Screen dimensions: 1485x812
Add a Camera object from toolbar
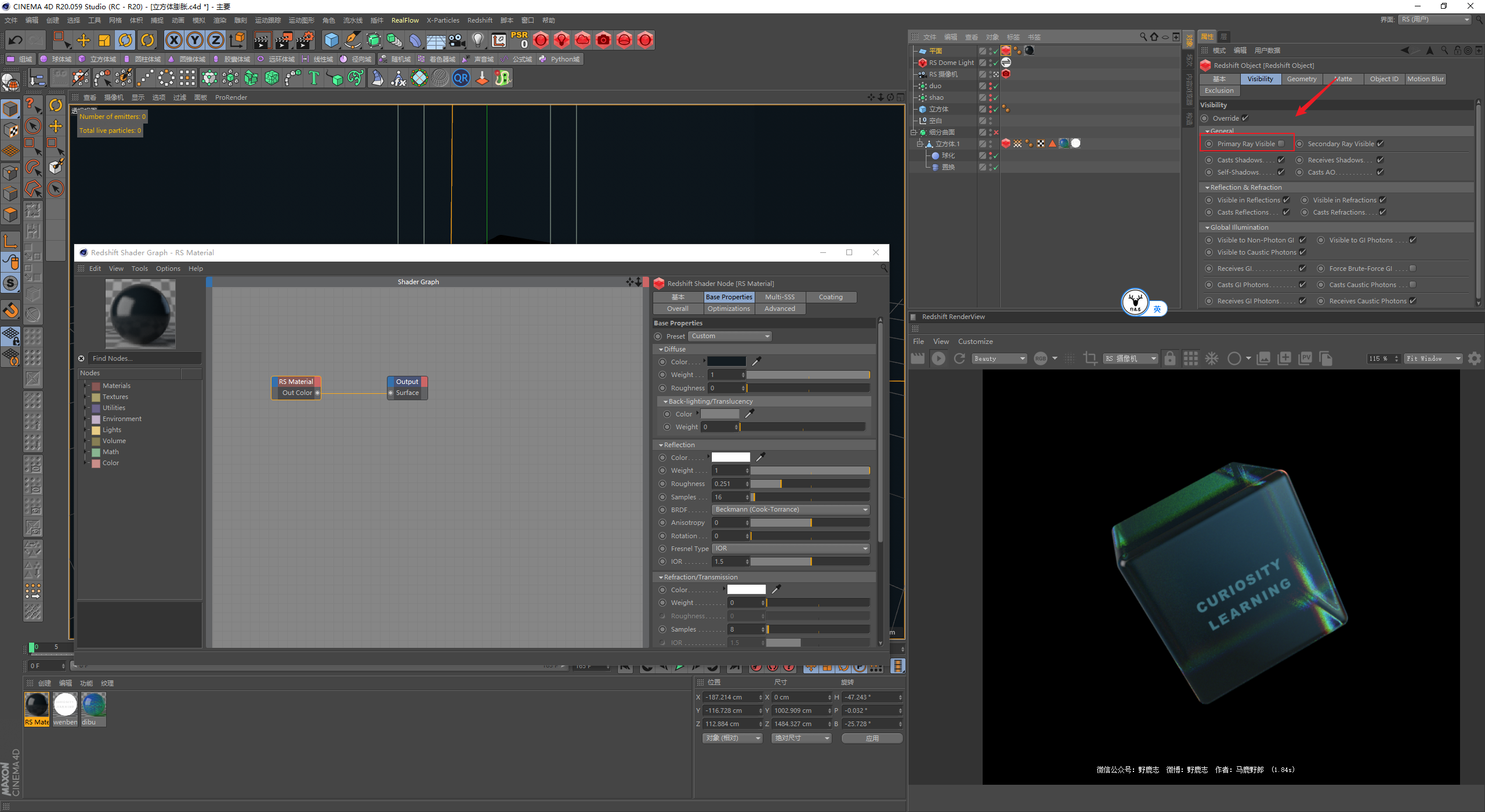pos(457,40)
